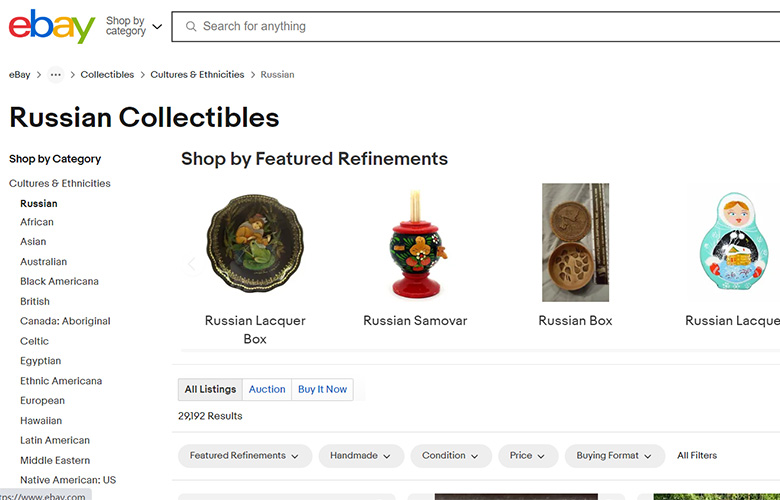The width and height of the screenshot is (780, 500).
Task: Open the Russian Samovar image
Action: (415, 243)
